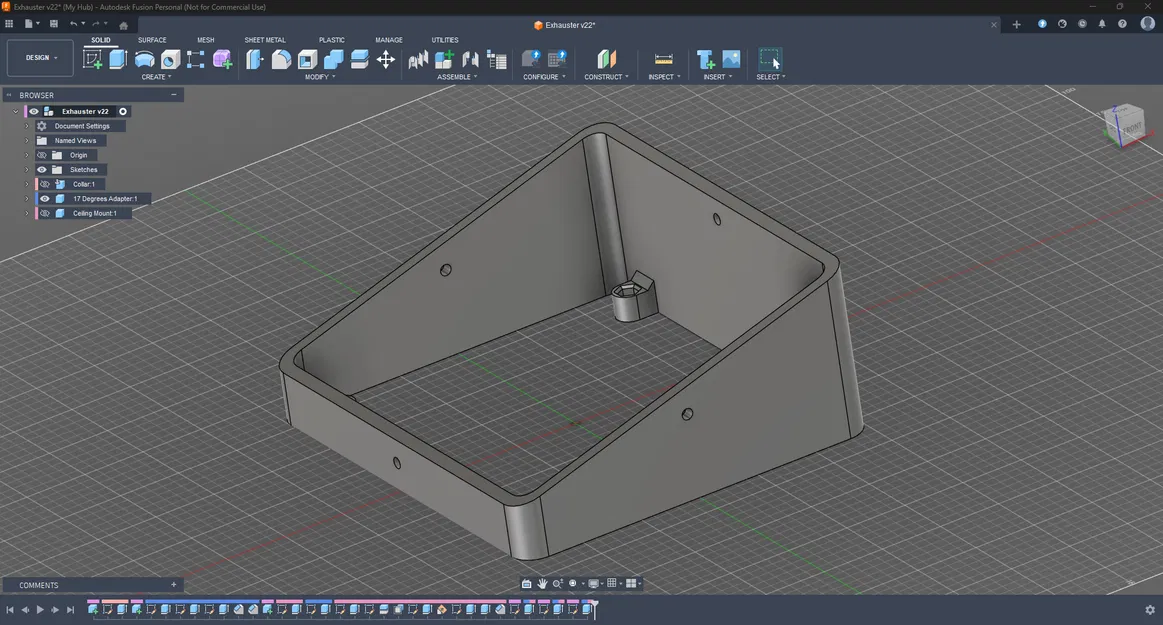Click the Extrude tool icon

tap(118, 60)
